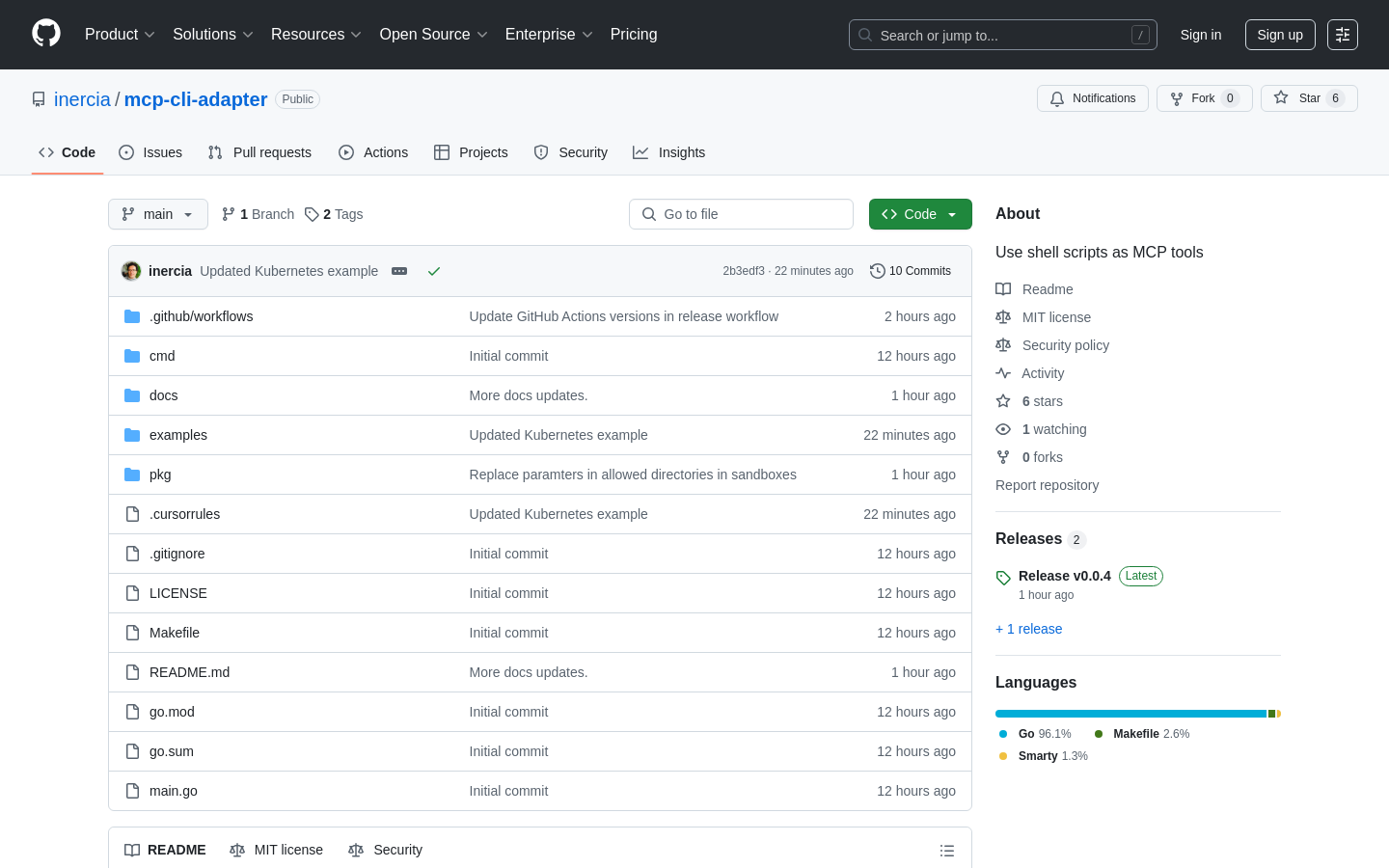Open the Solutions dropdown menu
This screenshot has height=868, width=1389.
(213, 35)
